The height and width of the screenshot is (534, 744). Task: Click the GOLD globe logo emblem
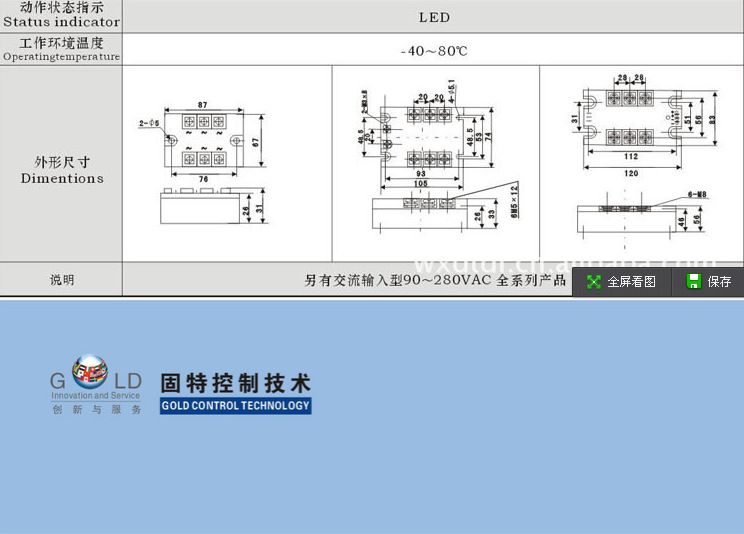point(90,373)
